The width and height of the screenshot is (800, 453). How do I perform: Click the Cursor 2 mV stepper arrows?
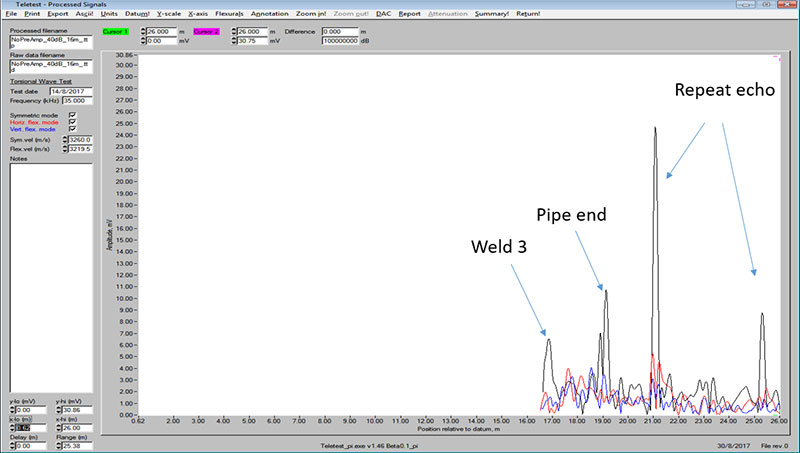[234, 41]
